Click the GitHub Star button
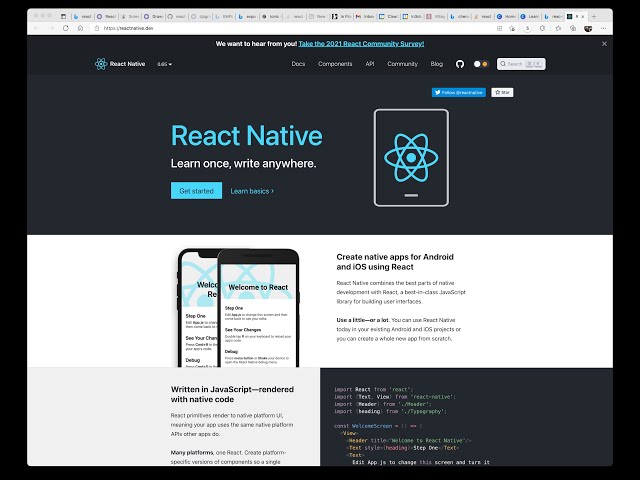The image size is (640, 480). coord(502,93)
